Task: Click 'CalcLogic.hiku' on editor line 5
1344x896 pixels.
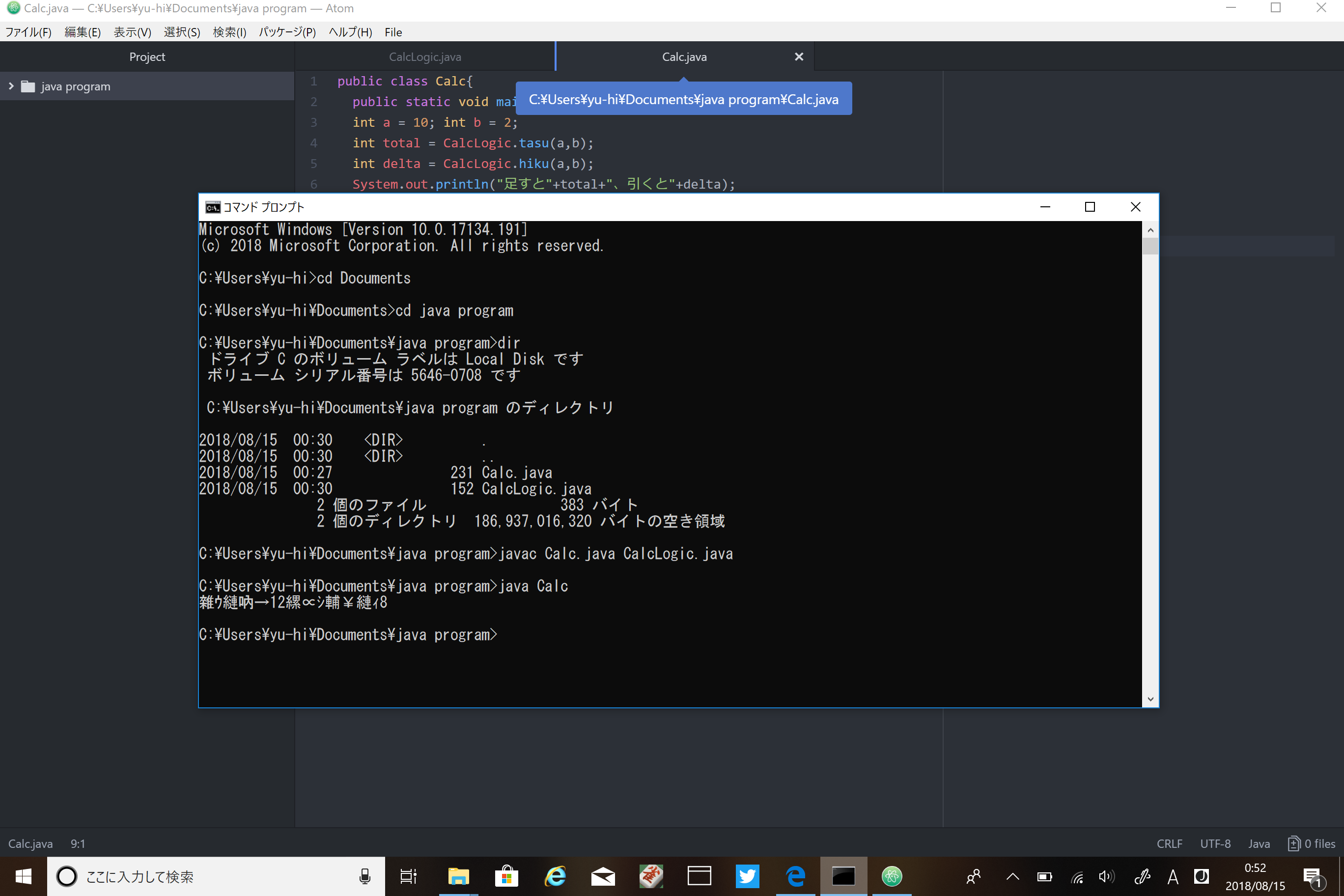Action: pos(496,164)
